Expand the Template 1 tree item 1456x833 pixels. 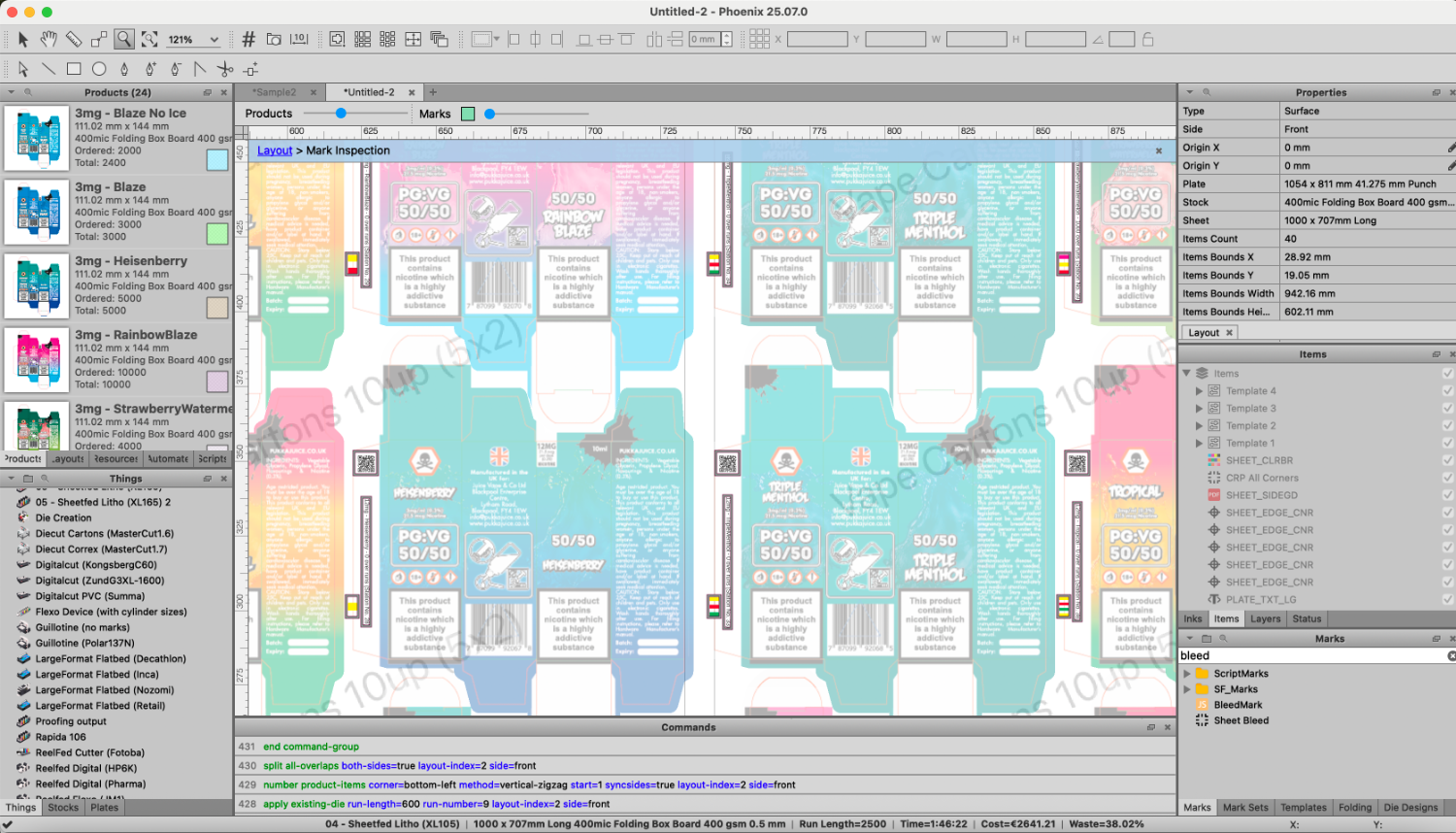tap(1200, 444)
